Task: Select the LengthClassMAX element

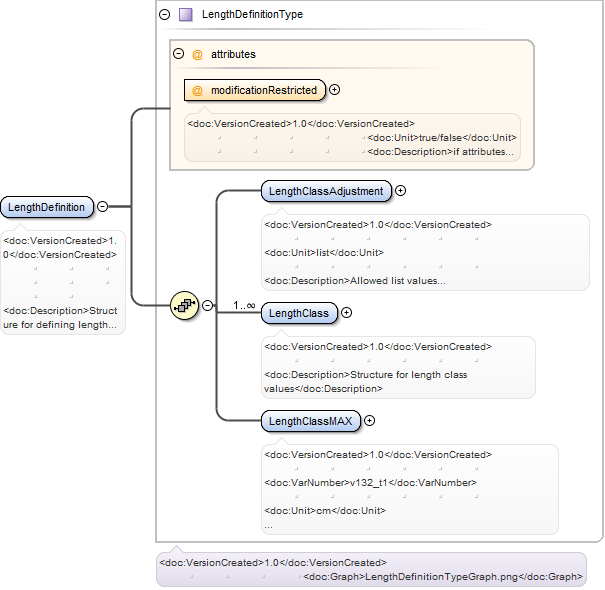Action: pyautogui.click(x=311, y=421)
